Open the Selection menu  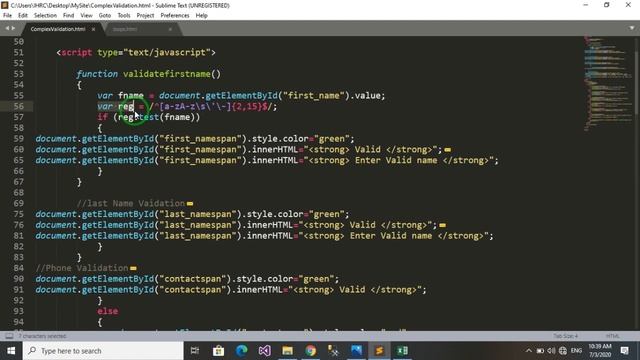pos(45,16)
